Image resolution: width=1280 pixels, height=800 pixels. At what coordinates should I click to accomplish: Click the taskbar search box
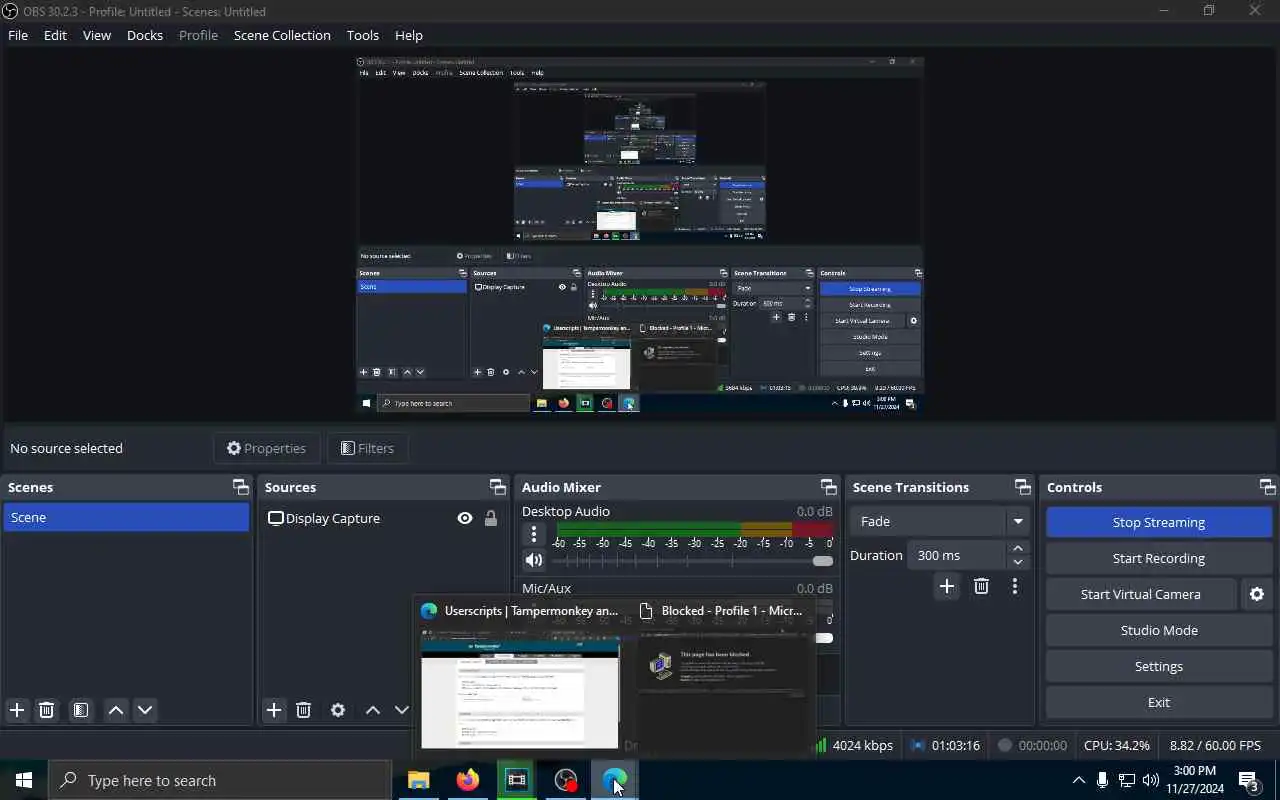220,780
